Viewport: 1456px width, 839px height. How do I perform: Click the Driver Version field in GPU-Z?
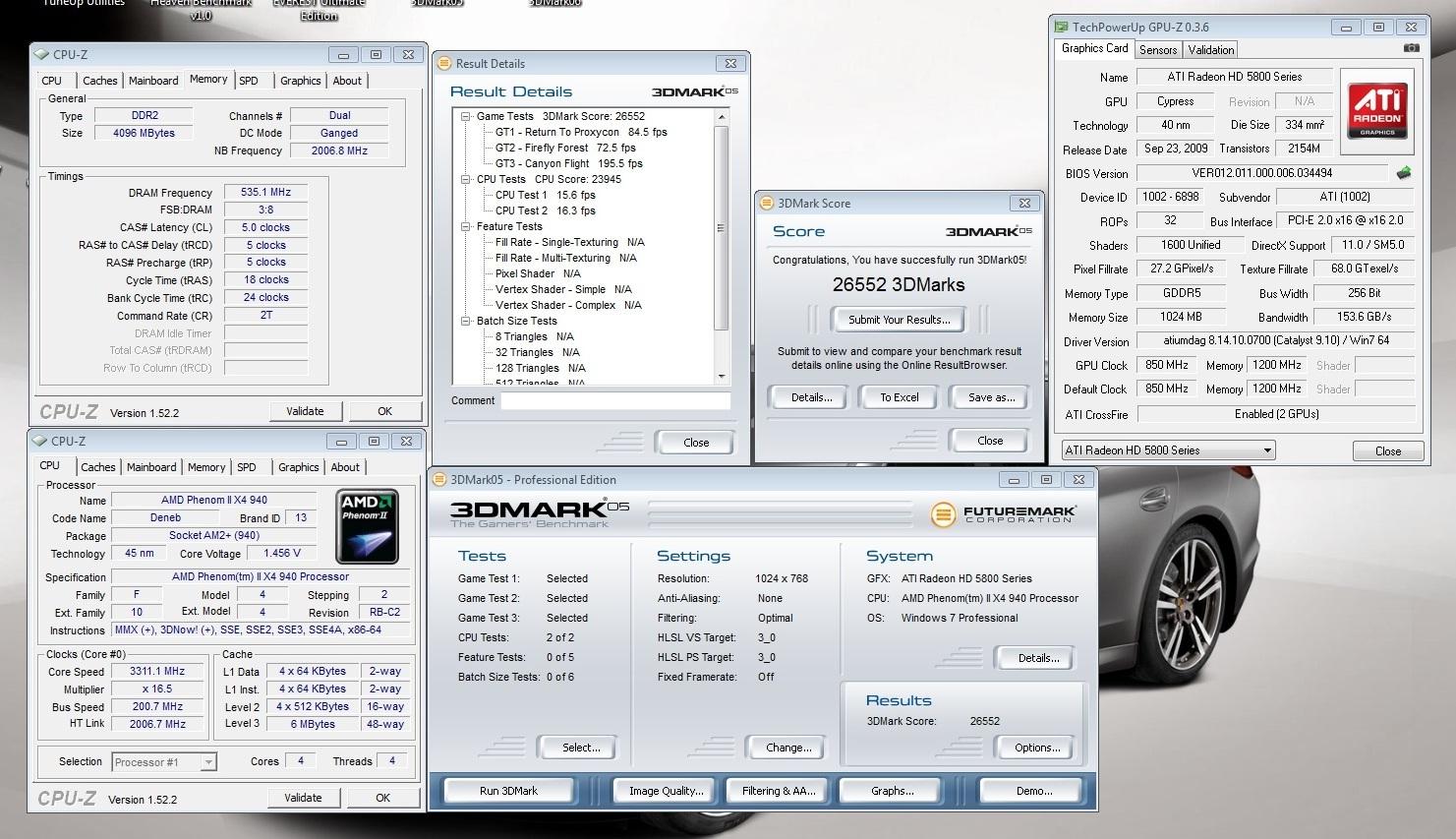pos(1276,341)
